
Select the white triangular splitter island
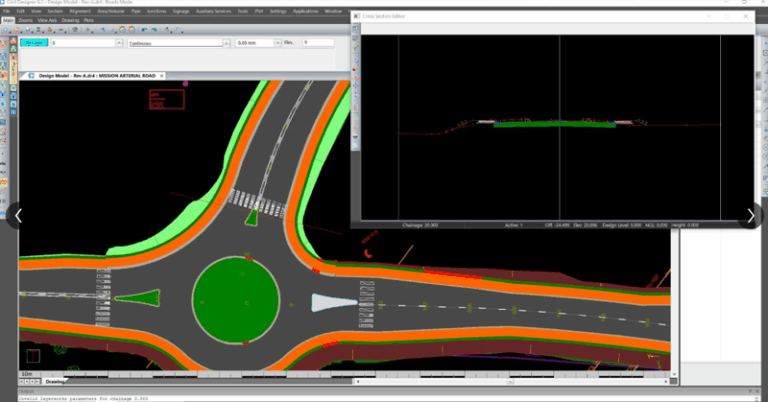tap(333, 302)
